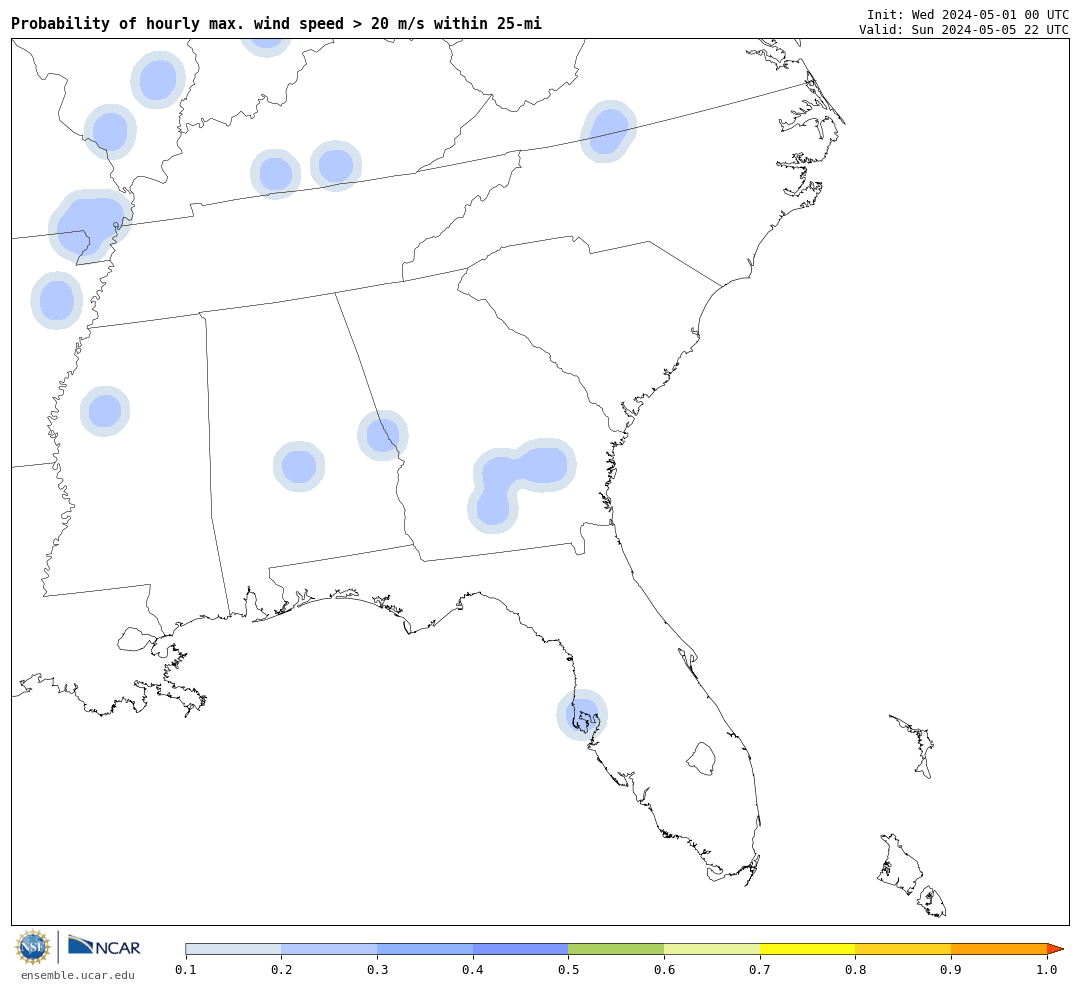Click the probability blob in northern Mississippi
Image resolution: width=1080 pixels, height=988 pixels.
pyautogui.click(x=105, y=411)
